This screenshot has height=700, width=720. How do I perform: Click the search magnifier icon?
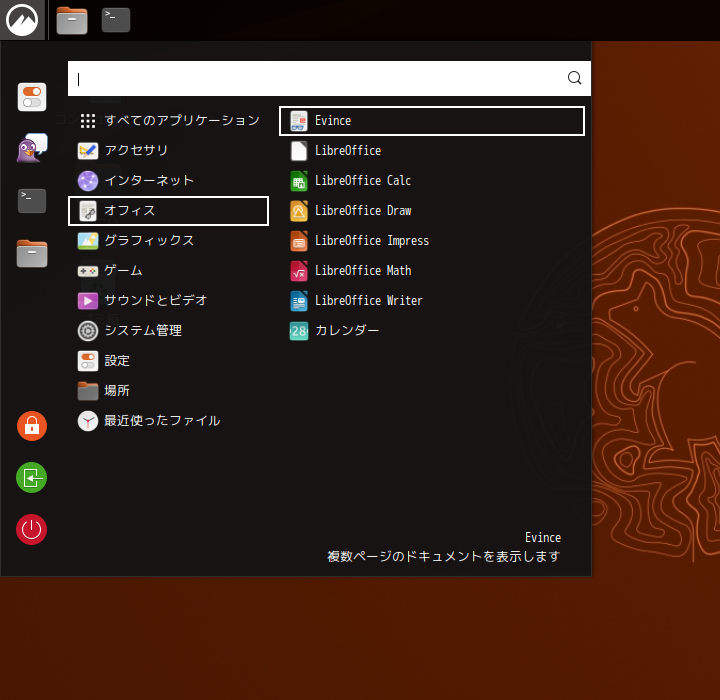tap(574, 78)
